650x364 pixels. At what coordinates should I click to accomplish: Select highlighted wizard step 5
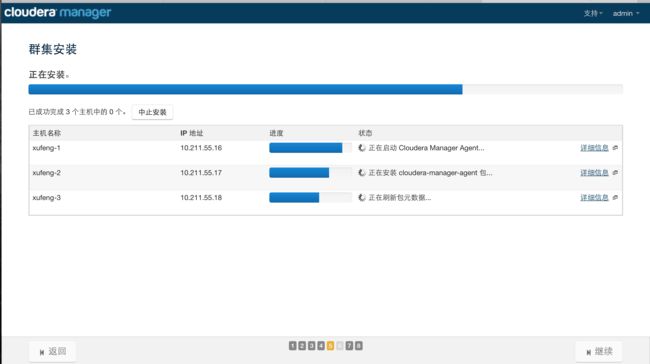[x=330, y=345]
